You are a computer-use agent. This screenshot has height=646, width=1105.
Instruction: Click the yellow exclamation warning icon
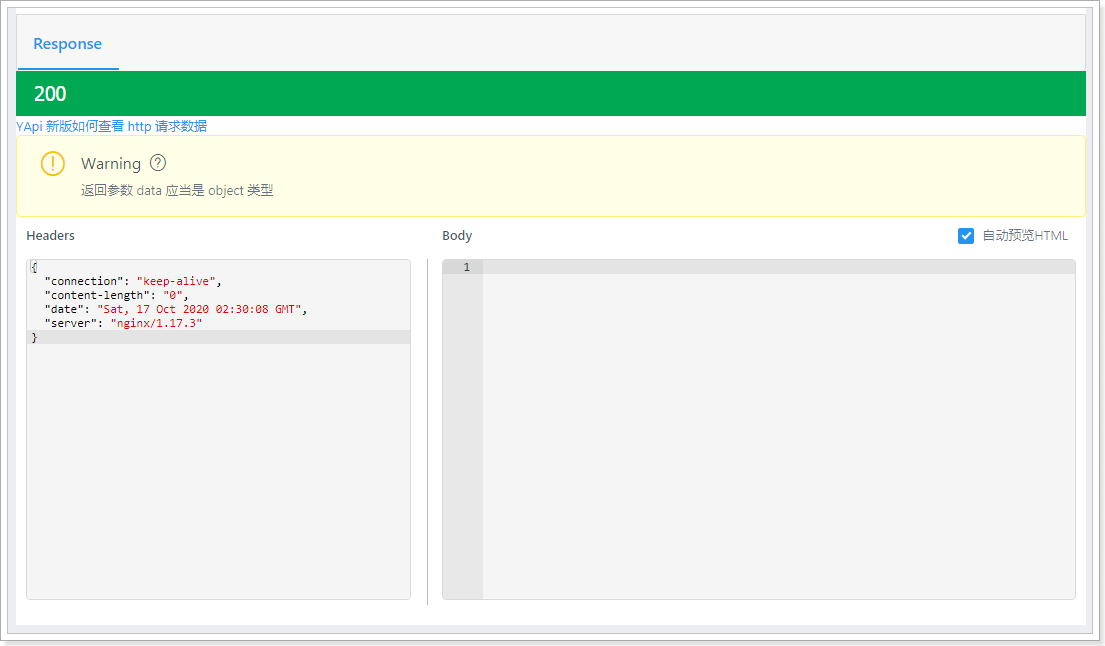[53, 163]
